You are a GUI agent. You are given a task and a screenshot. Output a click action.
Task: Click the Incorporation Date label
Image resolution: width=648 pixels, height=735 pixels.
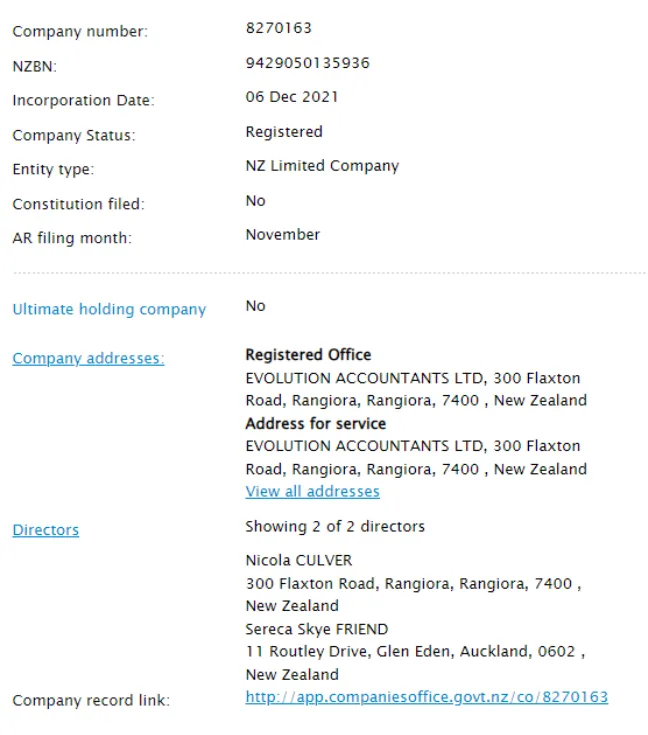(83, 100)
